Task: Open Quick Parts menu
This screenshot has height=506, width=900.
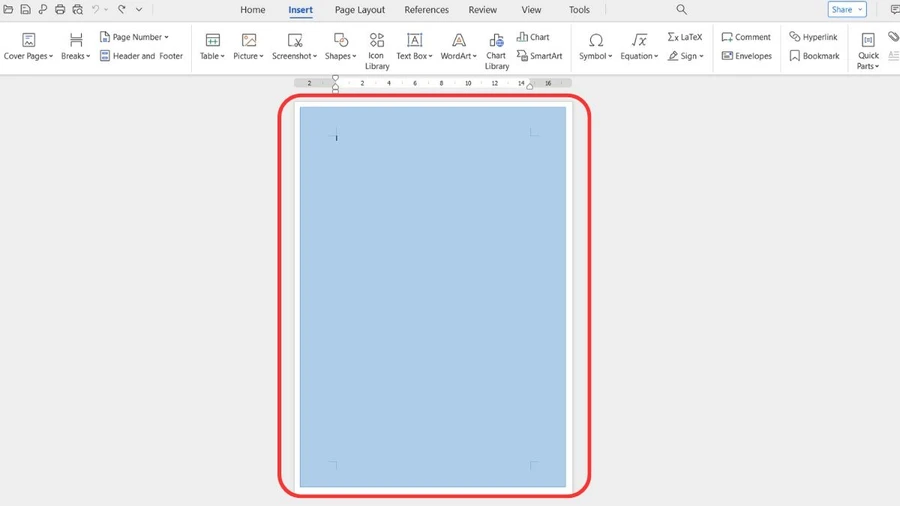Action: point(868,51)
